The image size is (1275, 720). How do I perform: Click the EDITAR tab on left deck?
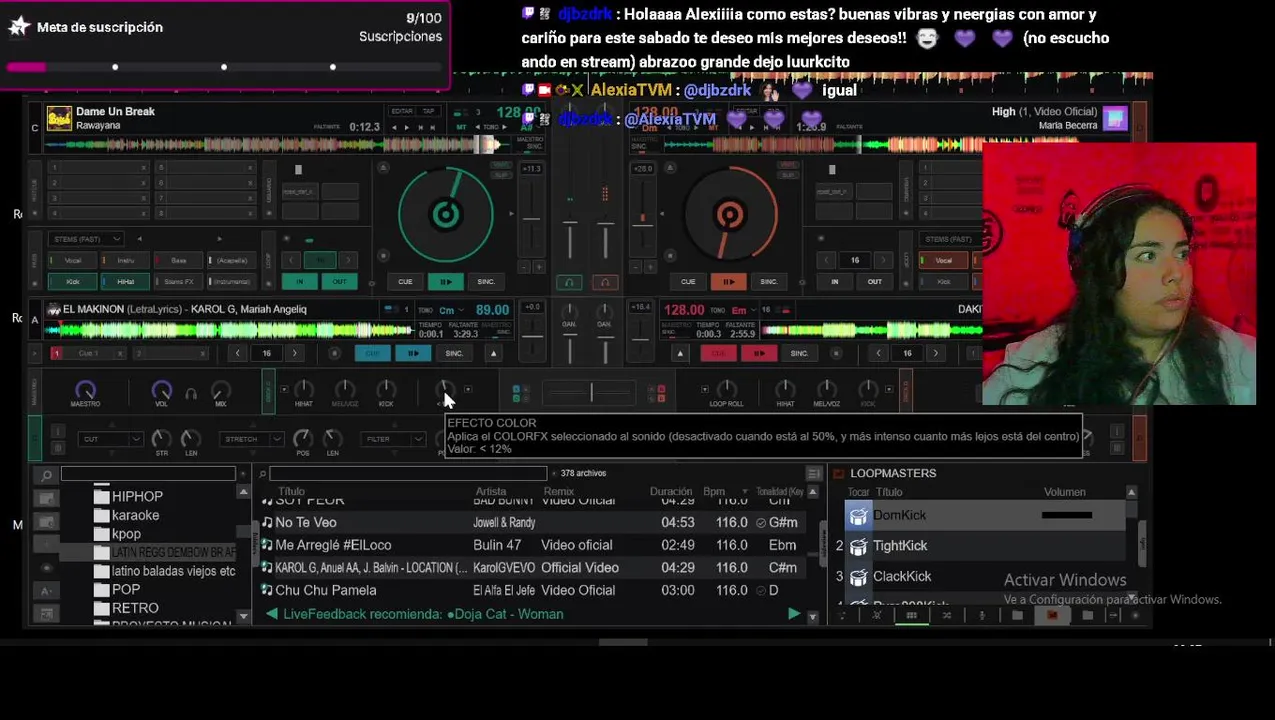(402, 111)
